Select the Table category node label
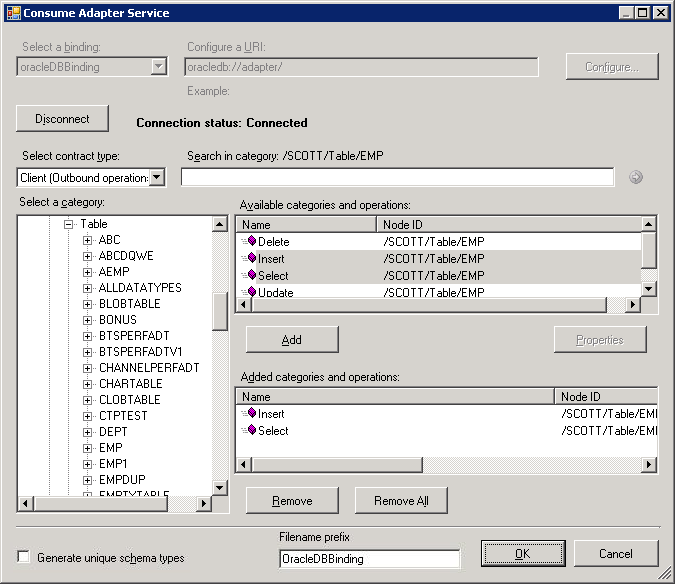The width and height of the screenshot is (675, 584). (x=94, y=224)
